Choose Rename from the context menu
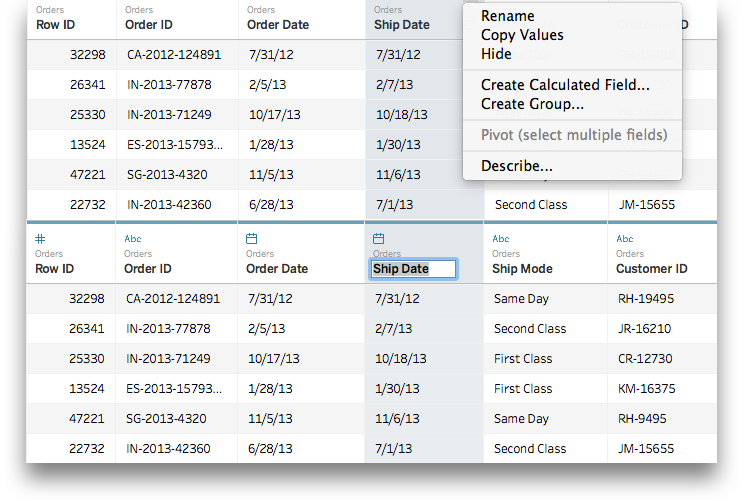The width and height of the screenshot is (742, 500). pyautogui.click(x=507, y=16)
